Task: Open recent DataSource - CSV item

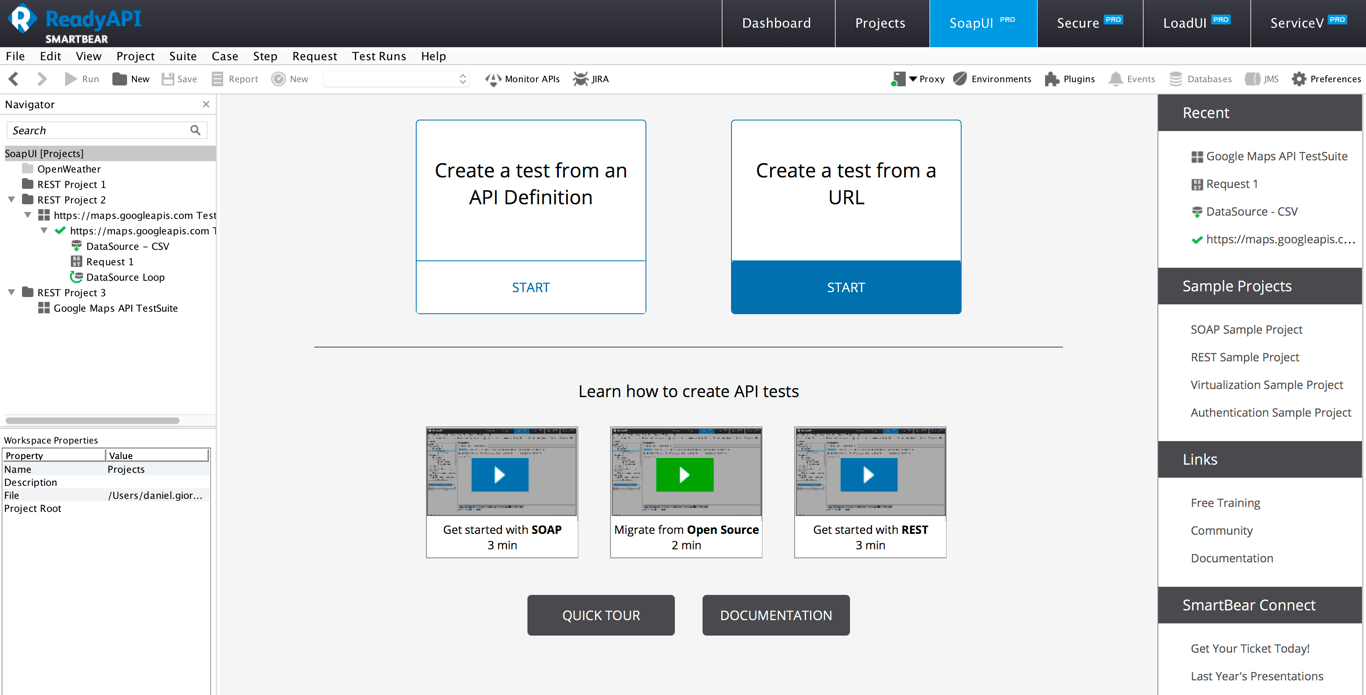Action: [x=1244, y=211]
